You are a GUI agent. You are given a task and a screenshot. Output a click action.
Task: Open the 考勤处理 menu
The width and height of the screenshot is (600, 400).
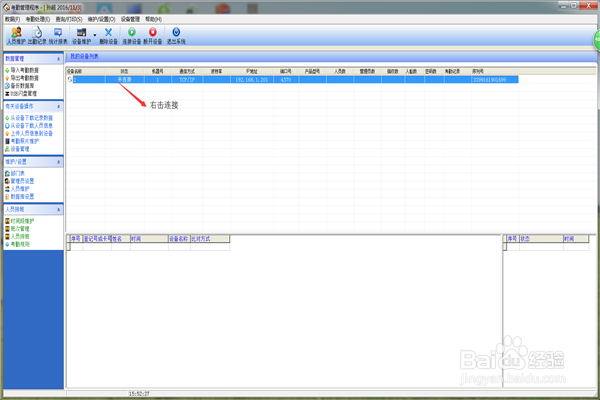(38, 19)
